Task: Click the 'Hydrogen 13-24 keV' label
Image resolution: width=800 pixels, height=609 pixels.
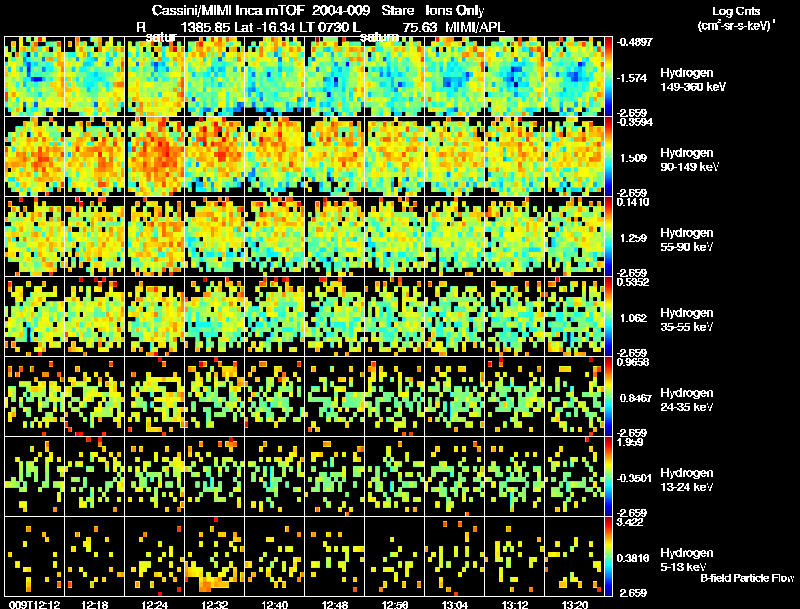Action: coord(687,480)
